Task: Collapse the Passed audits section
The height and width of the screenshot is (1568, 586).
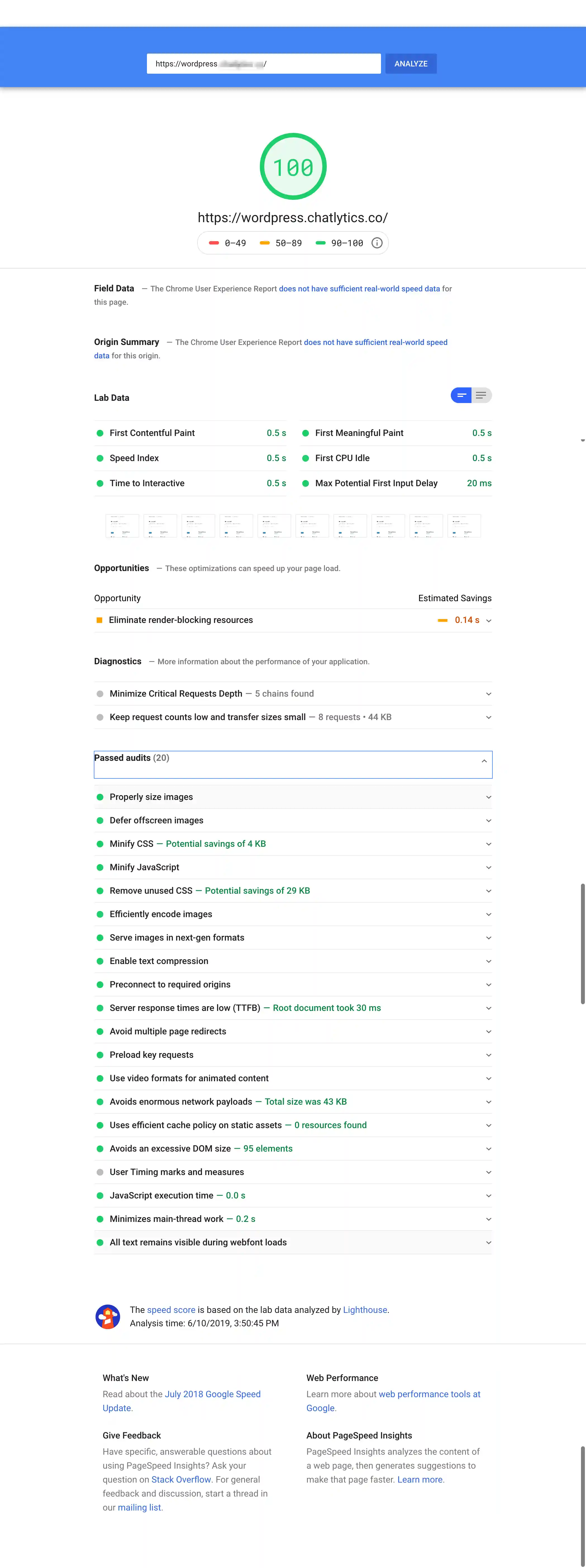Action: (483, 761)
